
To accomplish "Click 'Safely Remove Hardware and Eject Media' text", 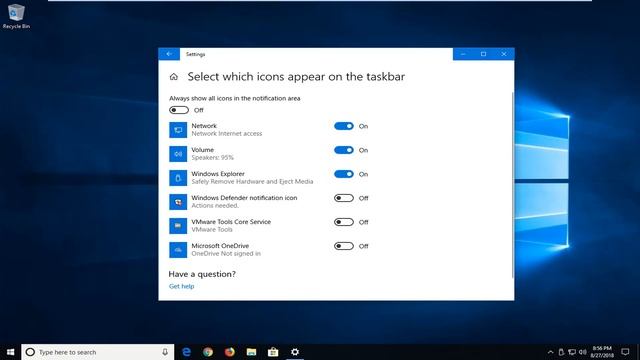I will point(252,182).
